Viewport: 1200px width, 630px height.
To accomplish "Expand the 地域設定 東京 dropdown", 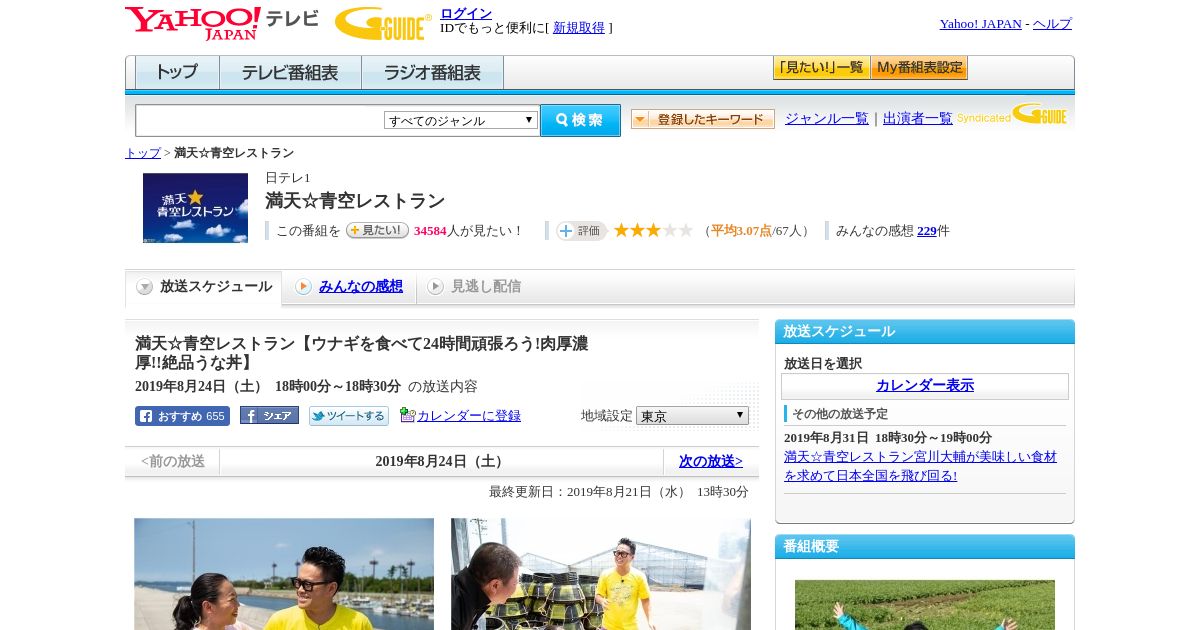I will point(692,415).
